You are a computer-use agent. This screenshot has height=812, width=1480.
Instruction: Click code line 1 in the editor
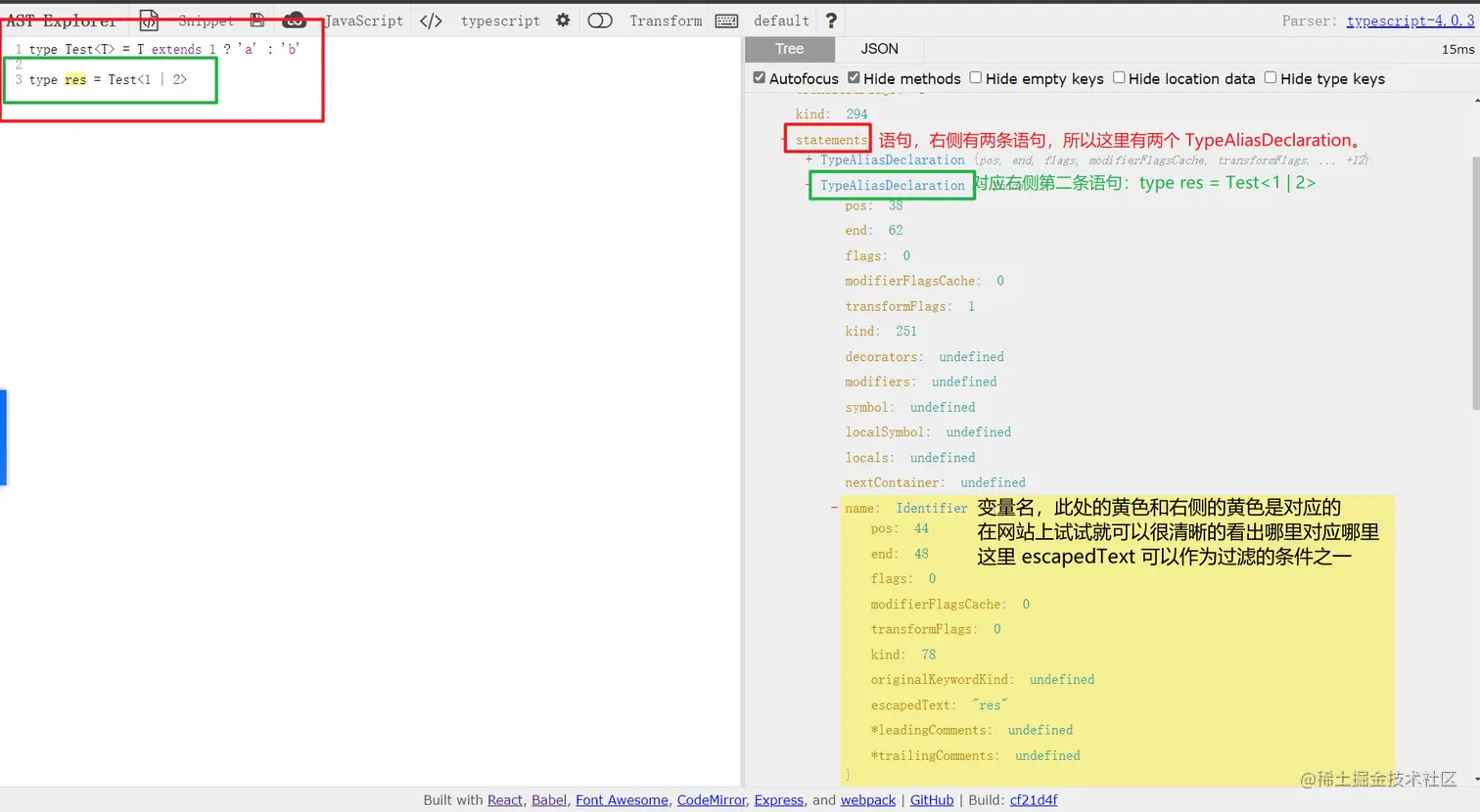(164, 49)
